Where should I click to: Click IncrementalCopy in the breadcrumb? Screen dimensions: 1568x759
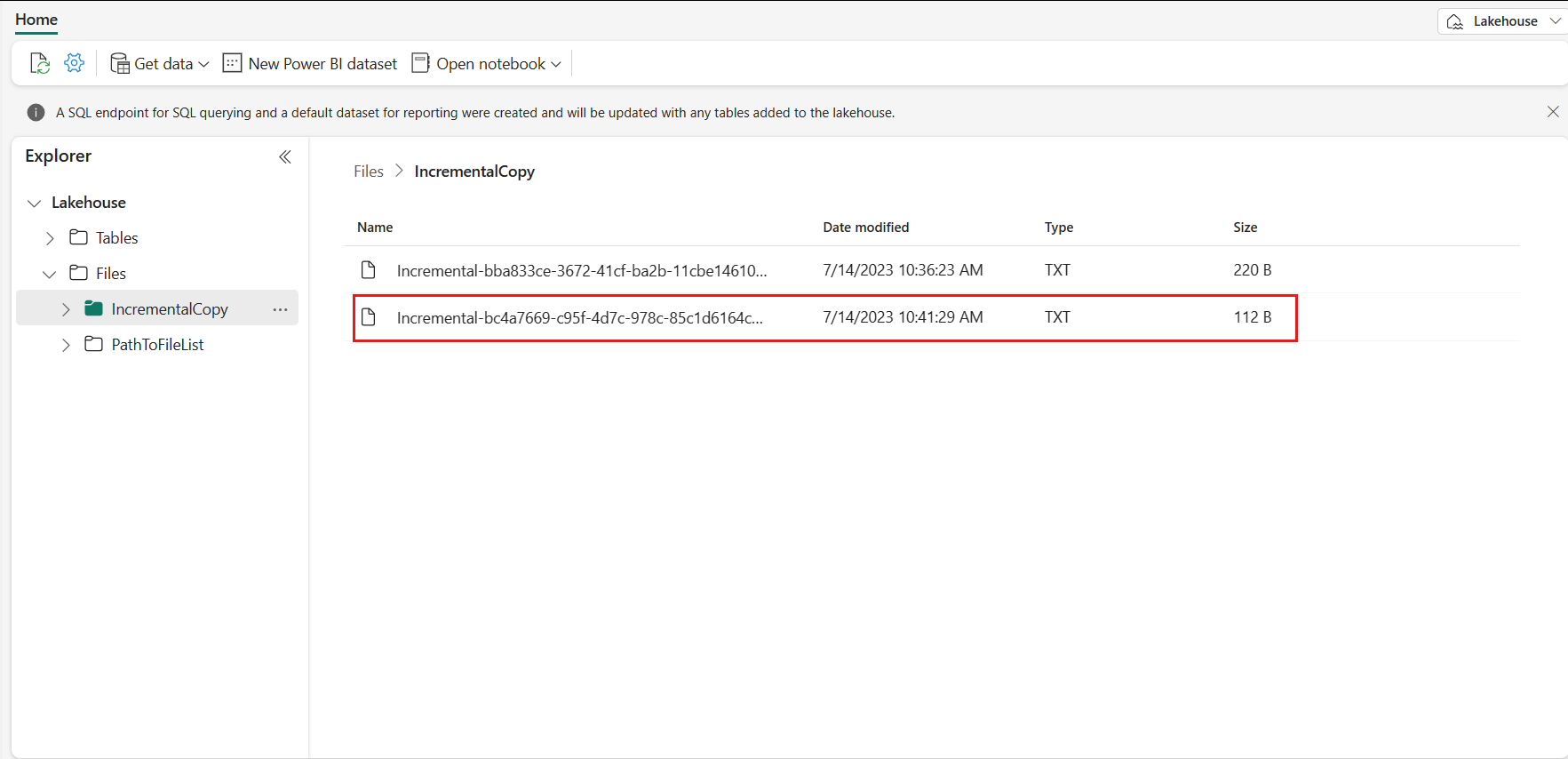tap(474, 172)
